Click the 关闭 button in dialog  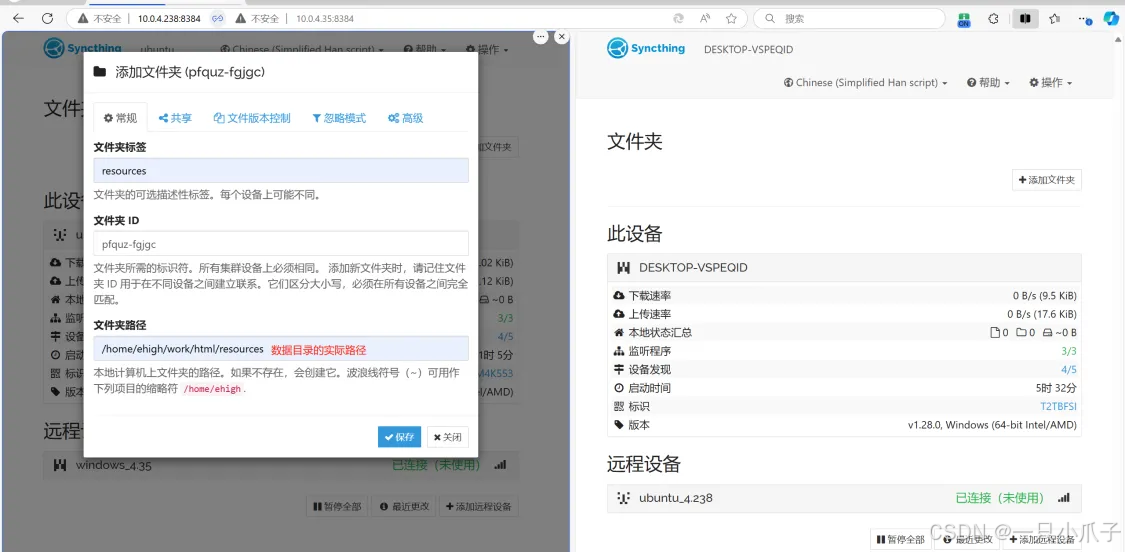(x=448, y=436)
